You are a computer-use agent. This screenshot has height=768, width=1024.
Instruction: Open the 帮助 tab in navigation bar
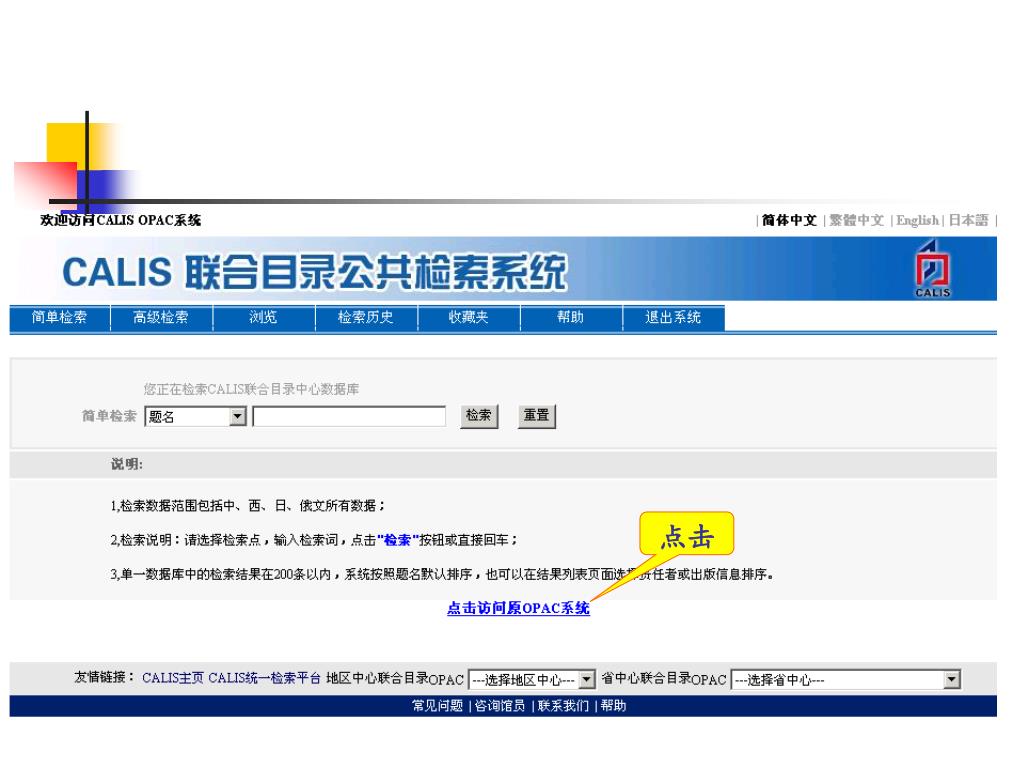(x=570, y=317)
